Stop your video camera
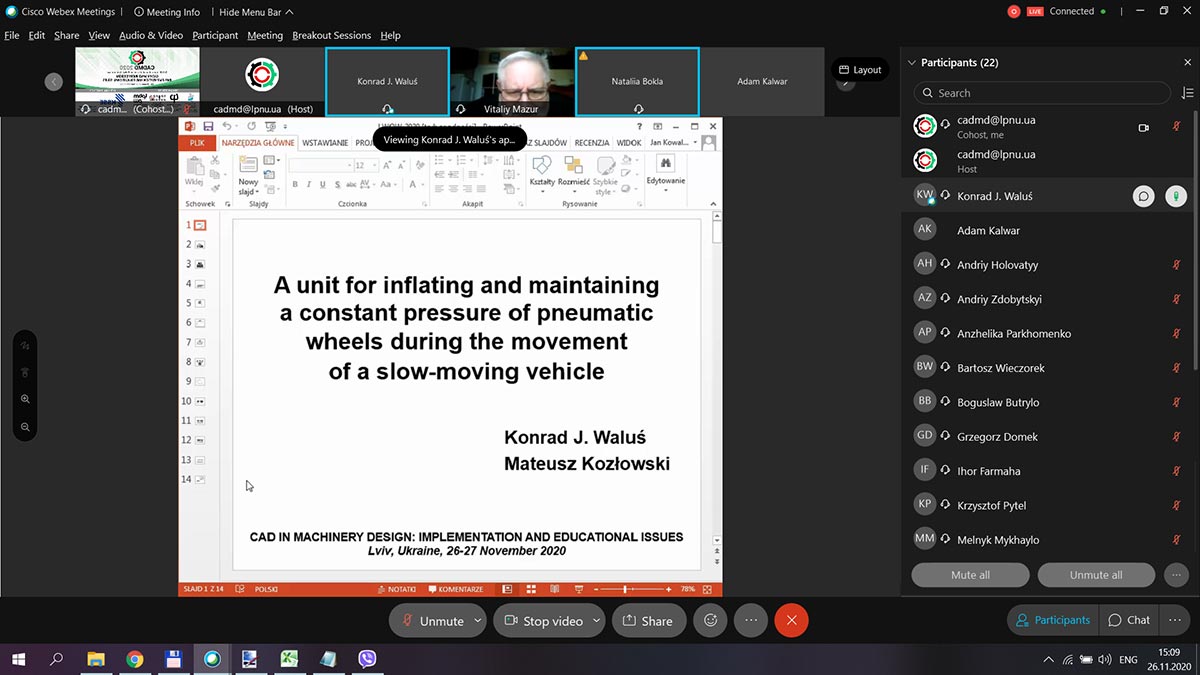1200x675 pixels. 543,621
